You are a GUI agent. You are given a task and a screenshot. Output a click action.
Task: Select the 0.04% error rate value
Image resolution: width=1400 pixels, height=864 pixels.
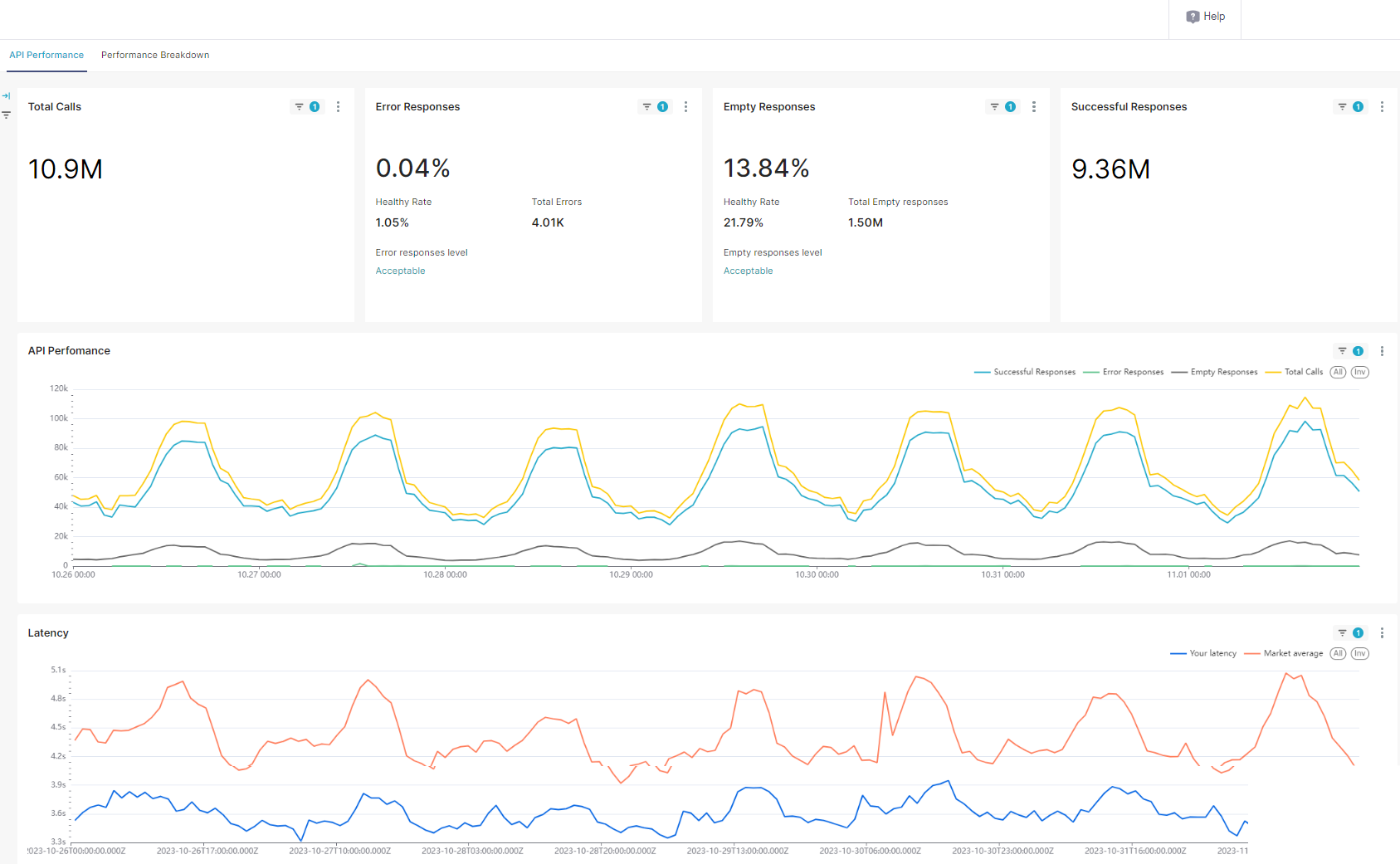tap(412, 168)
